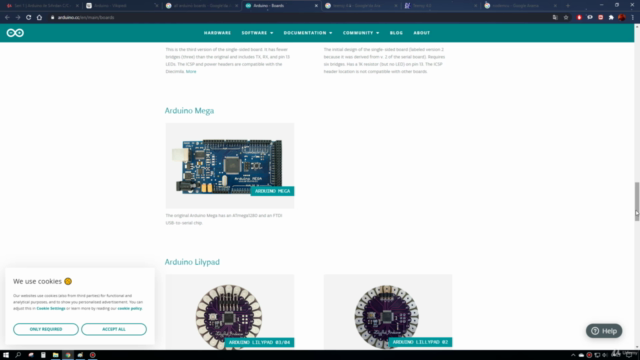Click the ARDUINO MEGA label badge
Viewport: 640px width, 360px height.
point(272,191)
